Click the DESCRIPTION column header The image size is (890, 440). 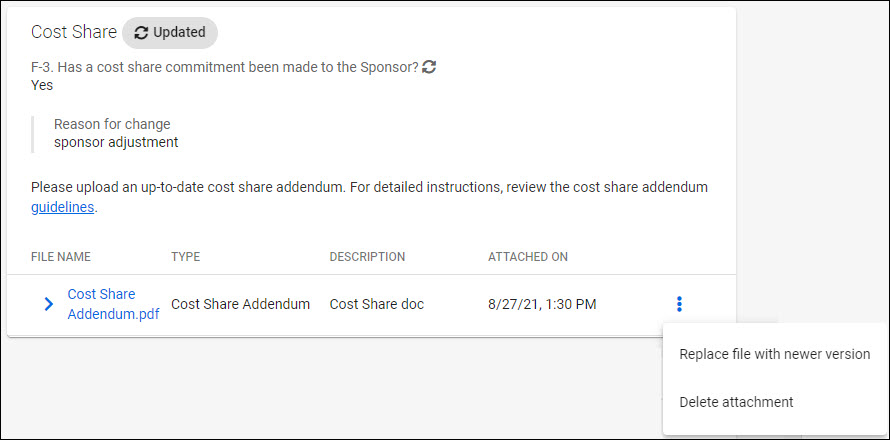pos(367,257)
